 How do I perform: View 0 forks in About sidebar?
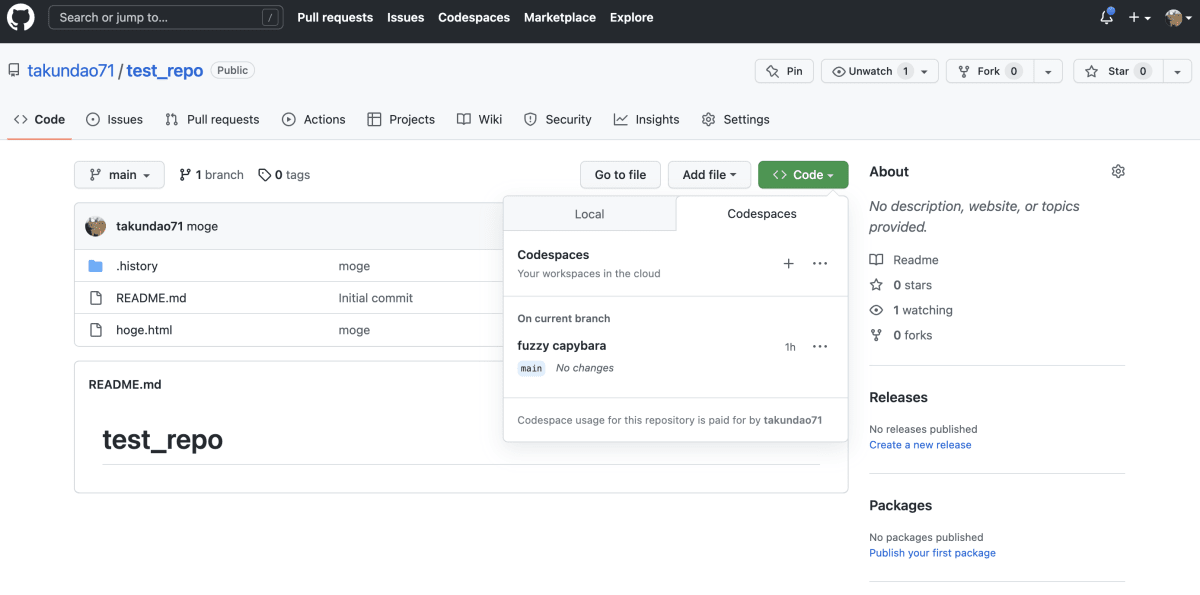click(901, 335)
